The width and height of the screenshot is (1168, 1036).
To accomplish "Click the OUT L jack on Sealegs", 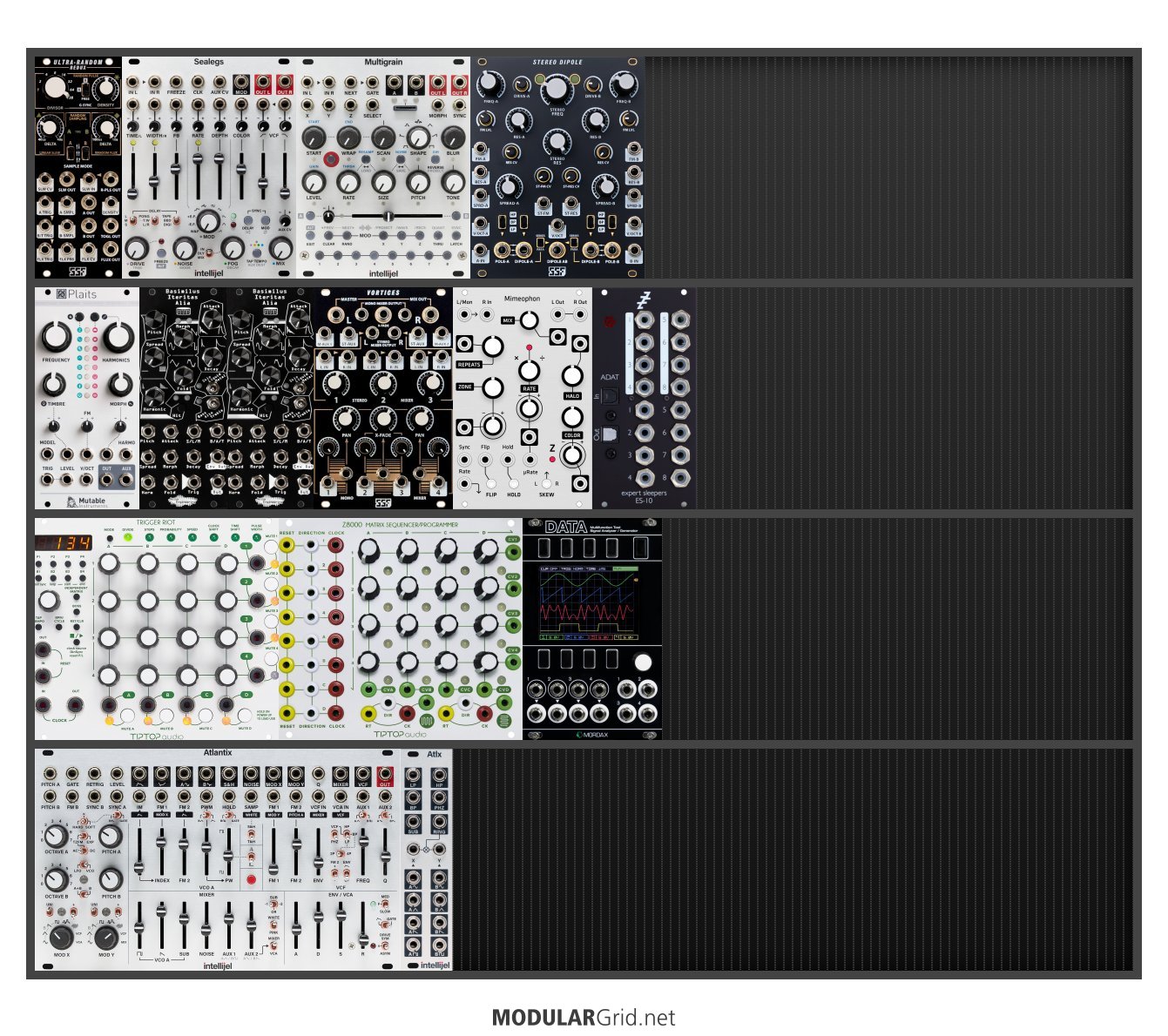I will click(263, 82).
